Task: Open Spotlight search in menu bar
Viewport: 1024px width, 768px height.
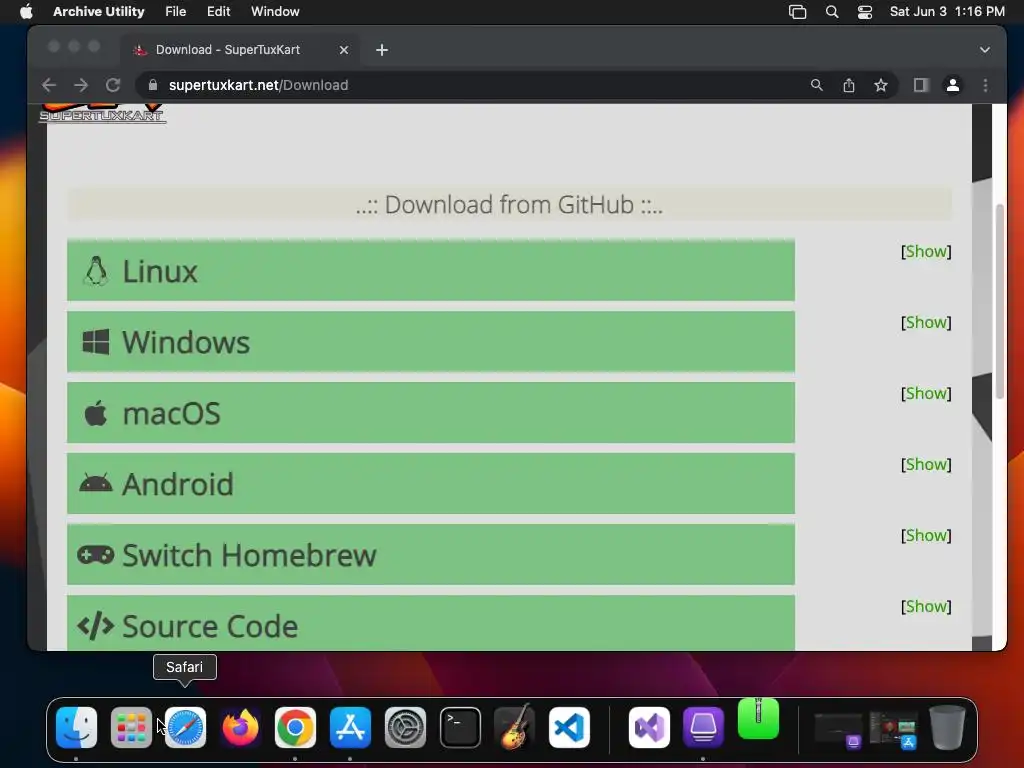Action: (x=832, y=12)
